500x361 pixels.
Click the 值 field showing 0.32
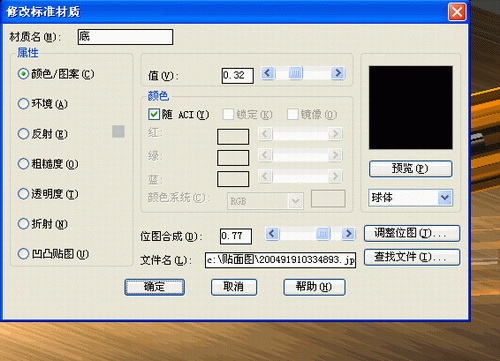[238, 76]
